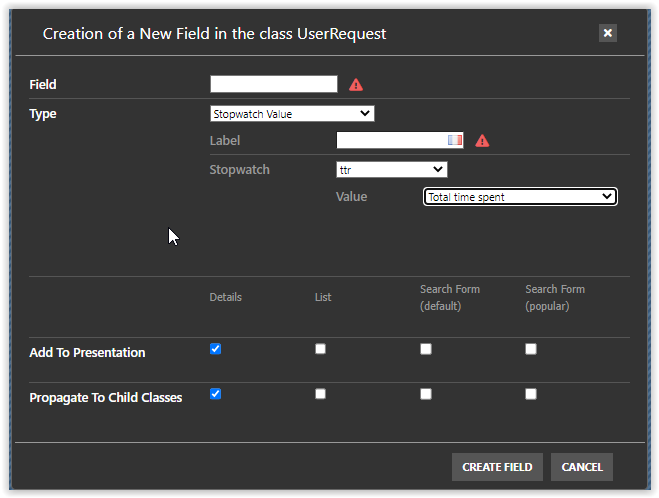The height and width of the screenshot is (498, 659).
Task: Click the warning icon beside Field input
Action: 356,85
